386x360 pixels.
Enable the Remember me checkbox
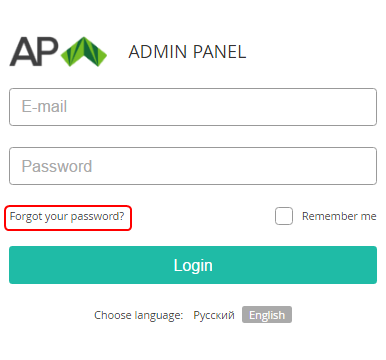(x=284, y=216)
